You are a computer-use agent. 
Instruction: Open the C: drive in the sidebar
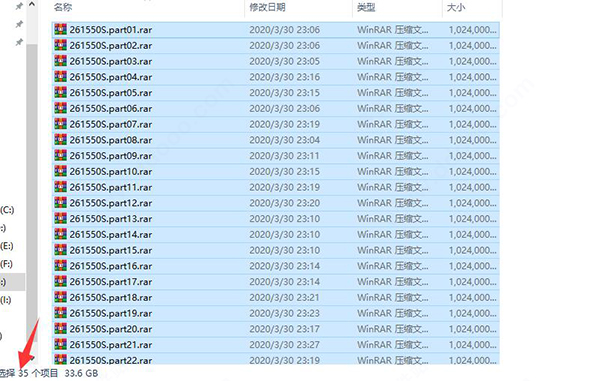(7, 210)
